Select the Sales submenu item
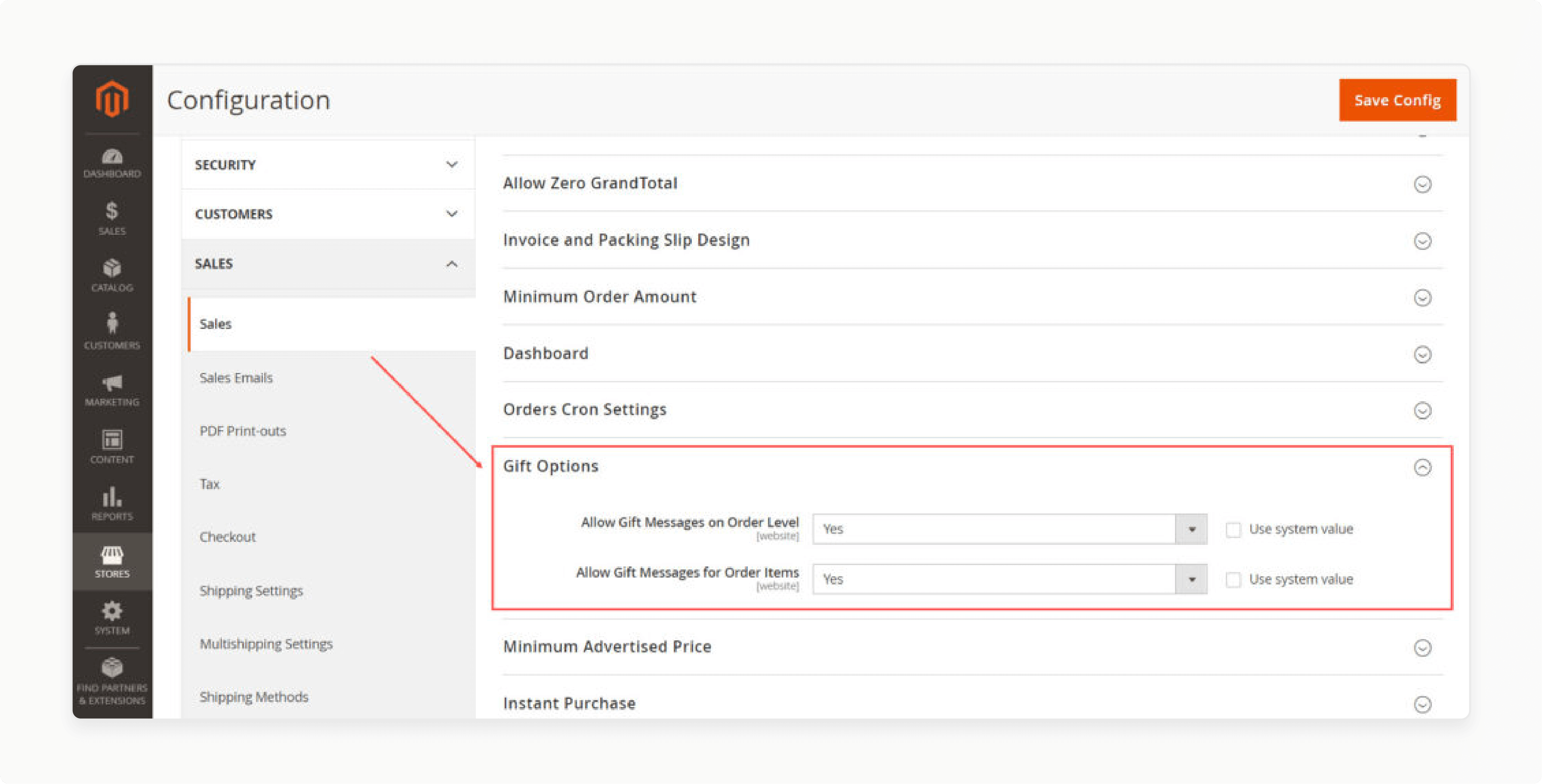 click(x=332, y=324)
